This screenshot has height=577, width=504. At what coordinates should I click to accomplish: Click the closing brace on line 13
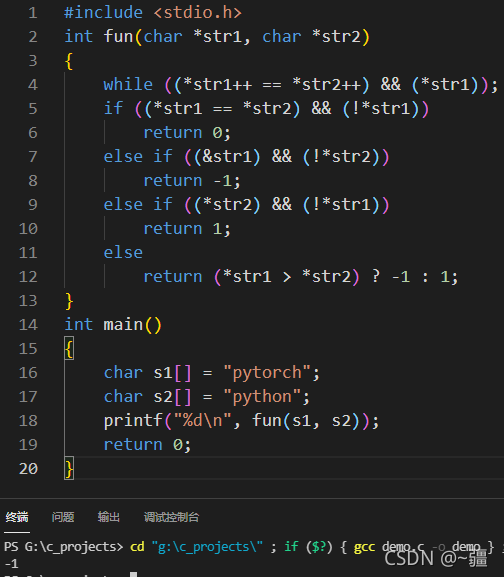click(x=69, y=301)
